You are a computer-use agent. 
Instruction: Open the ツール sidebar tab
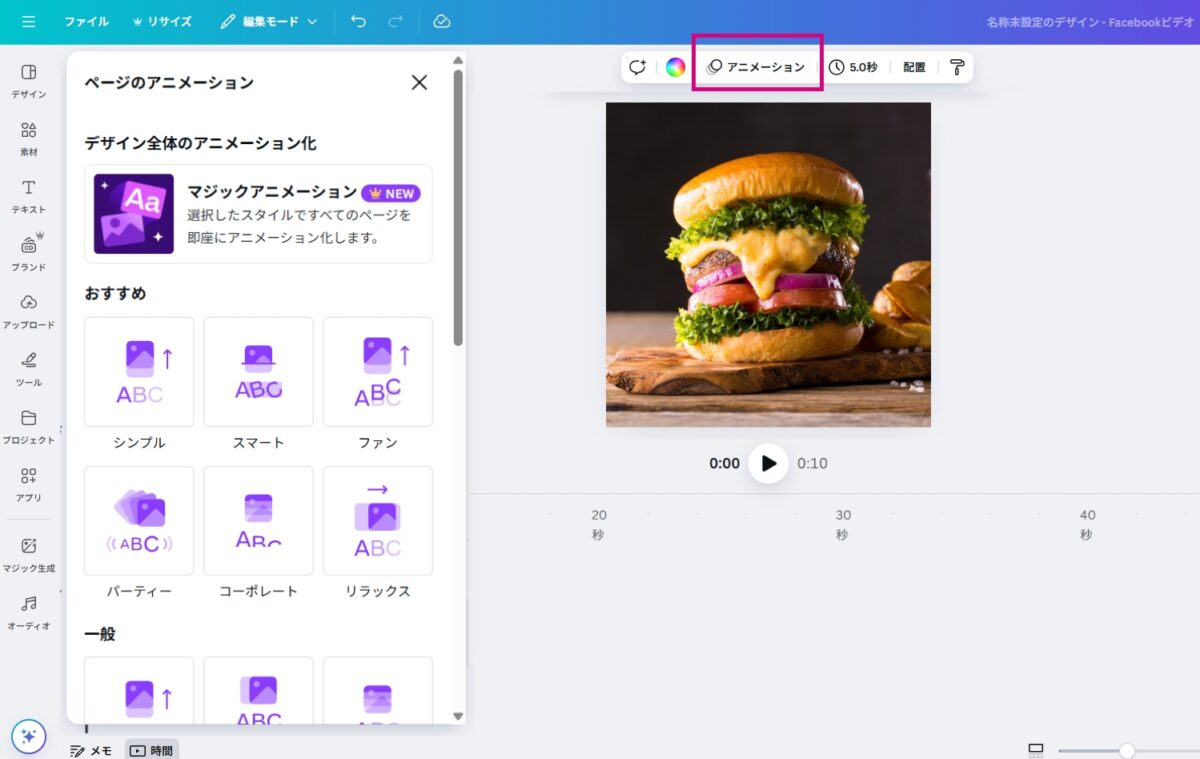click(29, 370)
